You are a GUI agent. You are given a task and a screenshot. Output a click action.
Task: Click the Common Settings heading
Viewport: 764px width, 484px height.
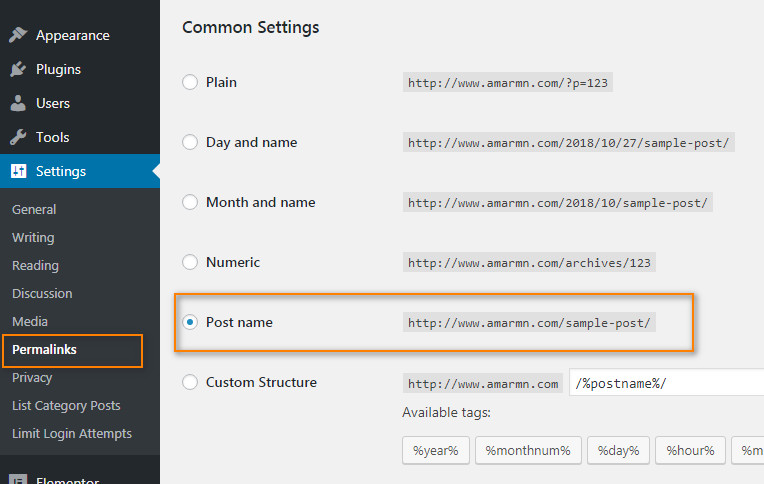[x=250, y=27]
